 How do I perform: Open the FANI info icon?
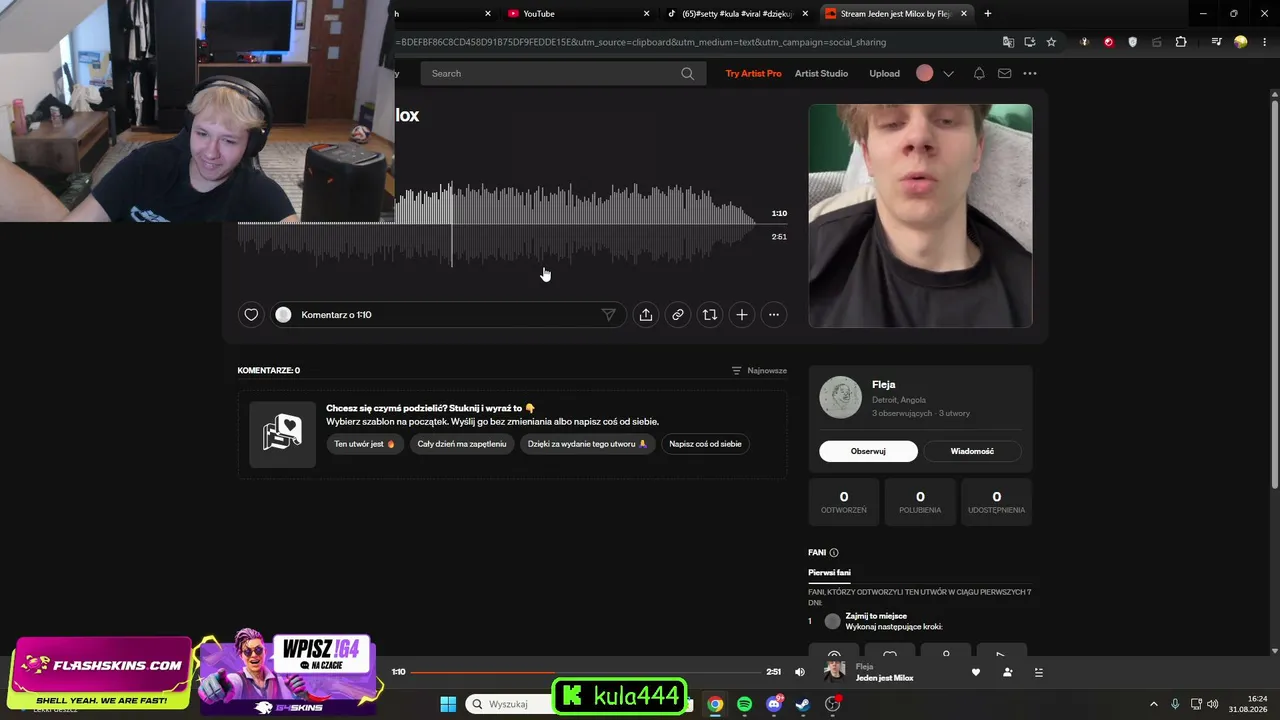[x=834, y=553]
